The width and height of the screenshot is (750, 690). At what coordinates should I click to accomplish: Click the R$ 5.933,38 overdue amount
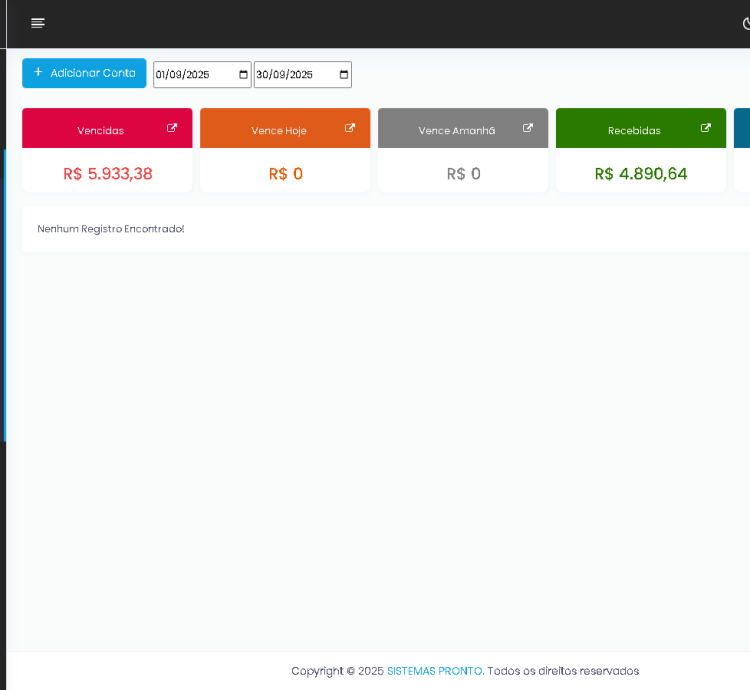point(107,174)
